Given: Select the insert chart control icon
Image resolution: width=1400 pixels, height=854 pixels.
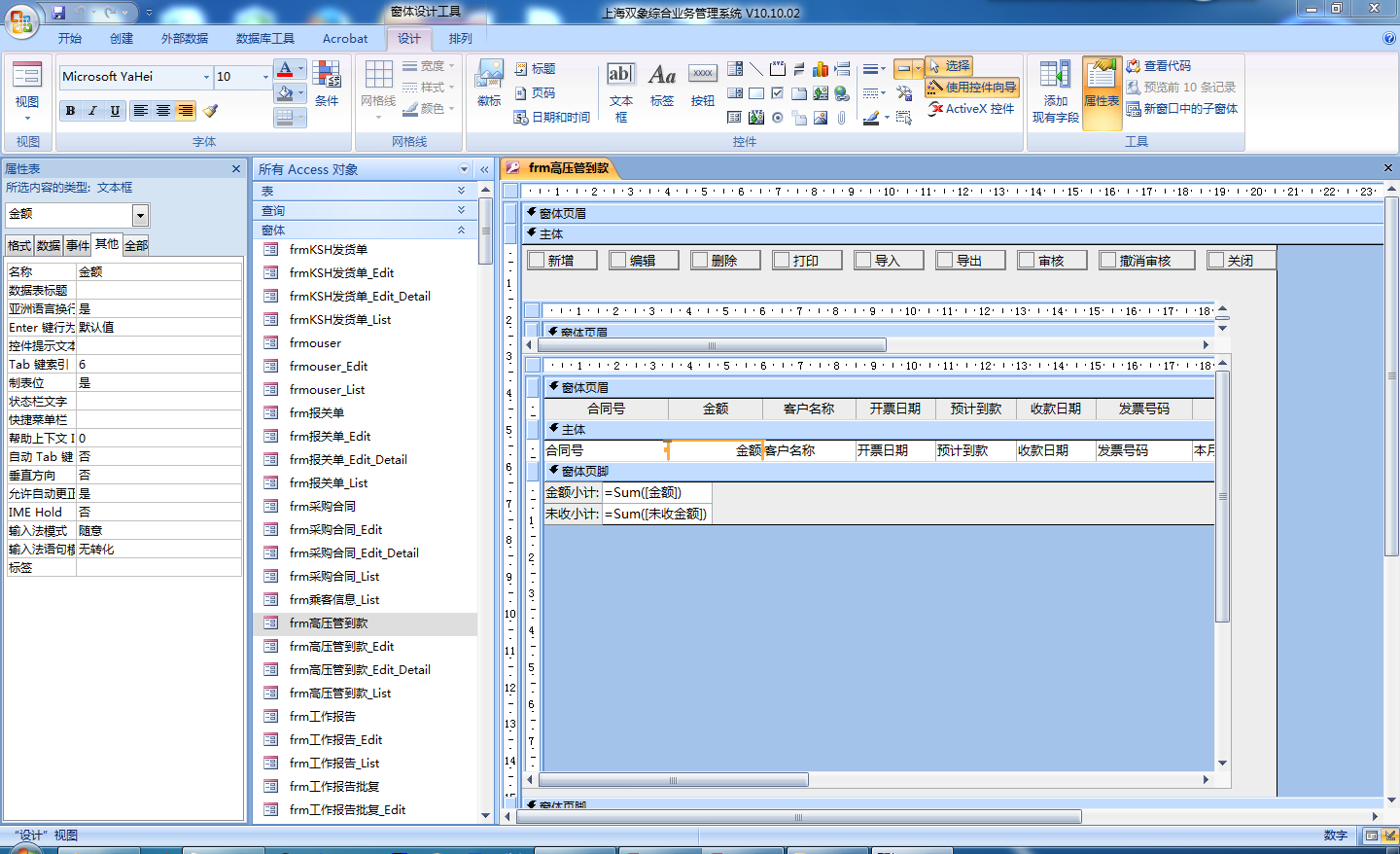Looking at the screenshot, I should click(821, 69).
